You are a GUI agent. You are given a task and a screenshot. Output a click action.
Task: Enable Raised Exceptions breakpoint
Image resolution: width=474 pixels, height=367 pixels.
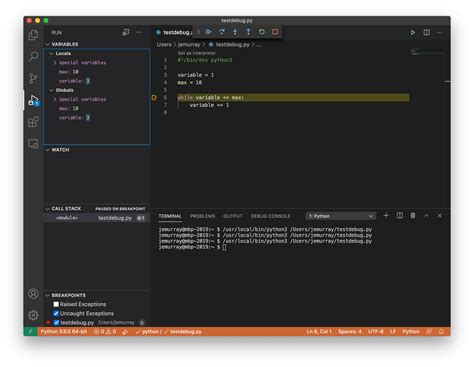click(56, 304)
